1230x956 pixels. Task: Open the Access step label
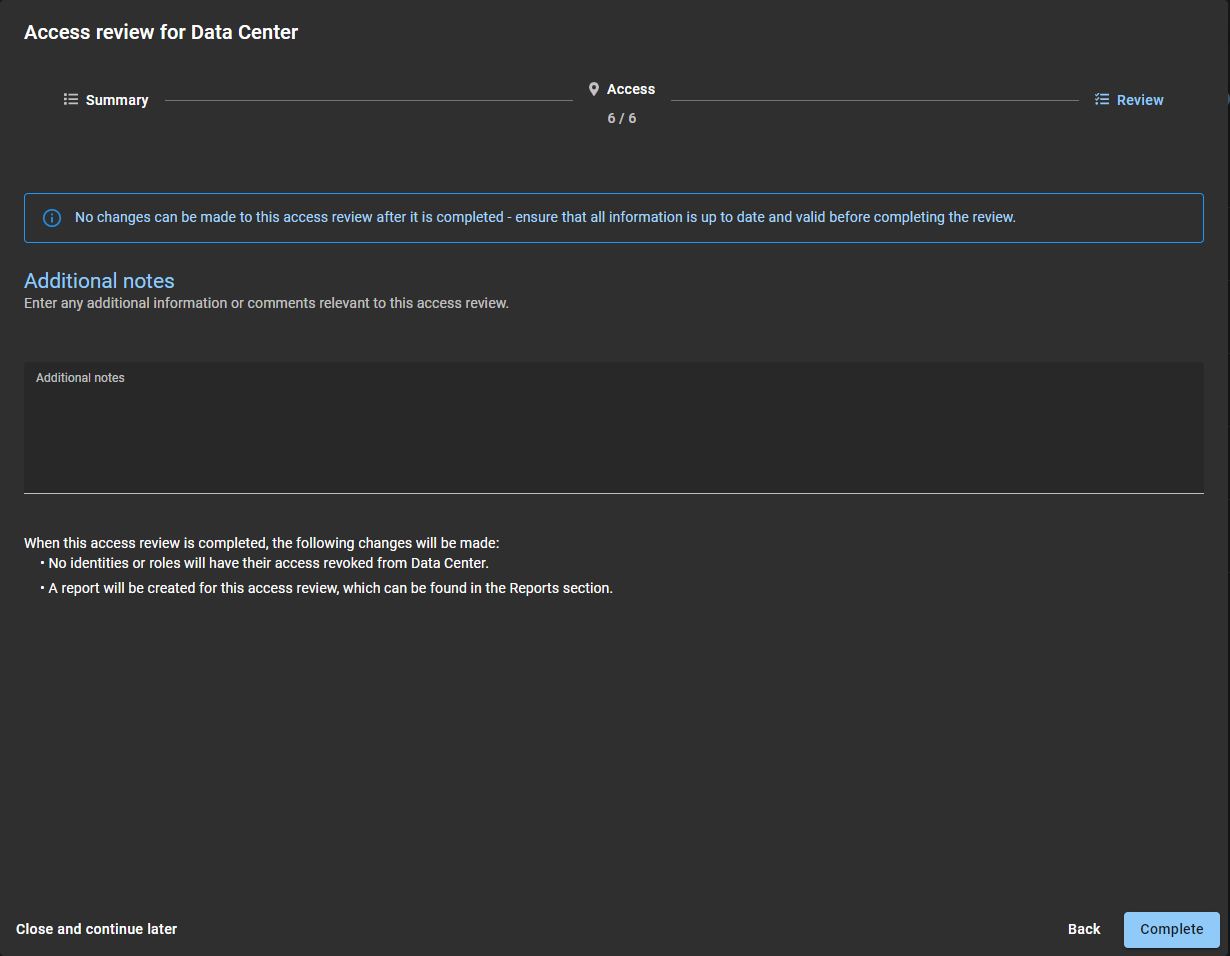[631, 90]
